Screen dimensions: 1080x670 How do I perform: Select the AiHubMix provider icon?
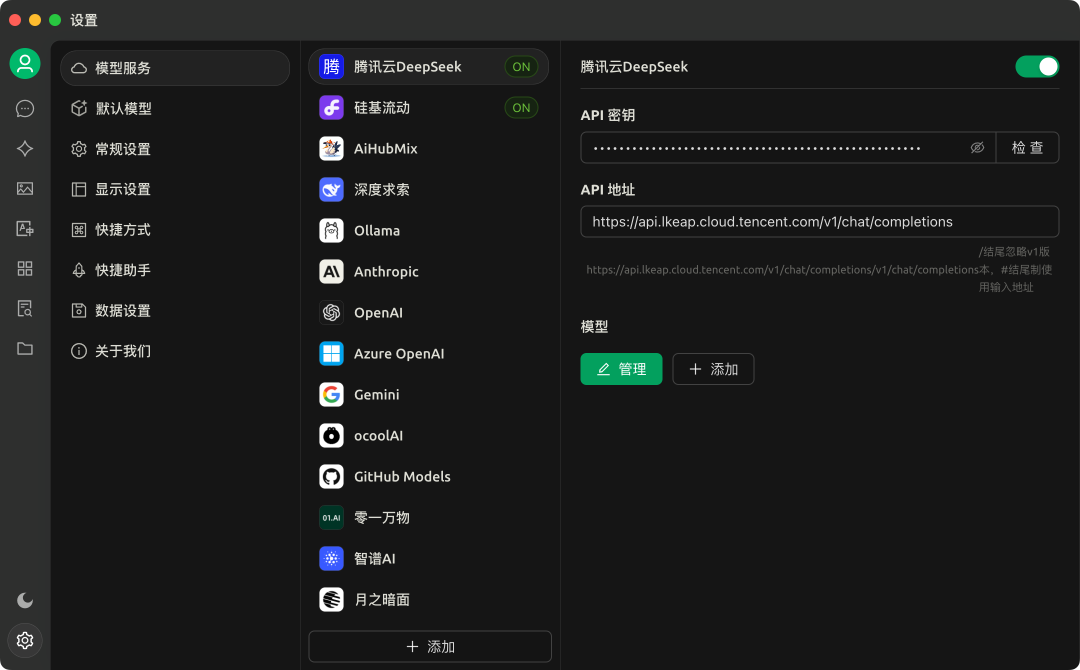331,149
